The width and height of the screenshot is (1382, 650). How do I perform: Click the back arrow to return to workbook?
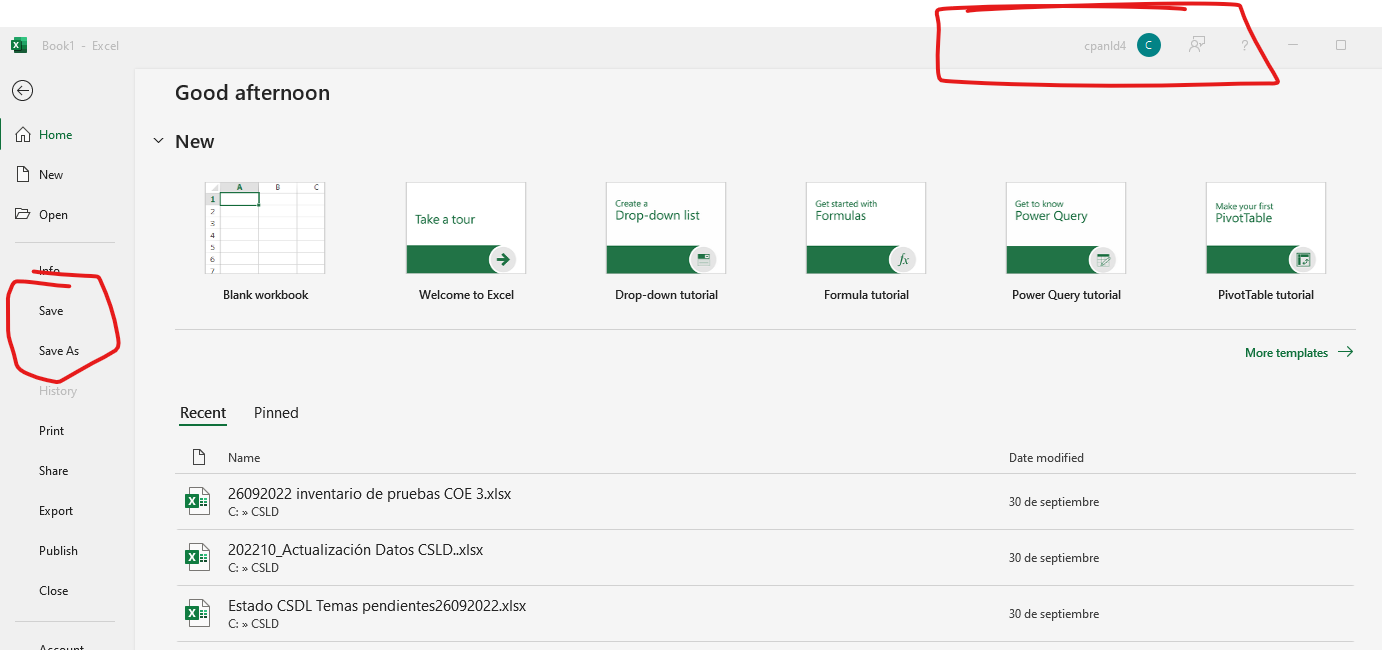(x=22, y=91)
